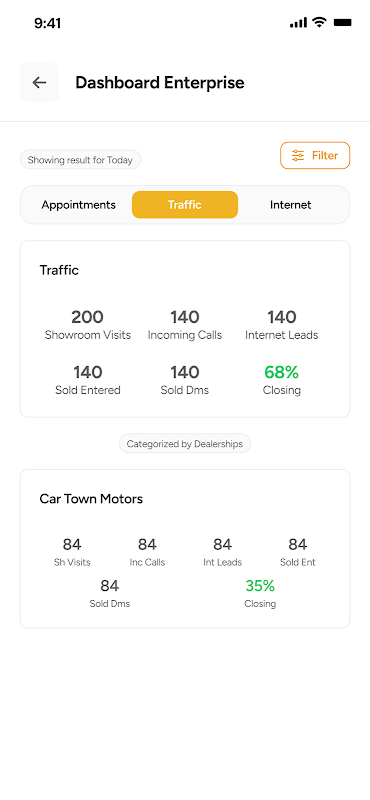Tap the Showing result for Today chip
Screen dimensions: 370x800
coord(80,160)
